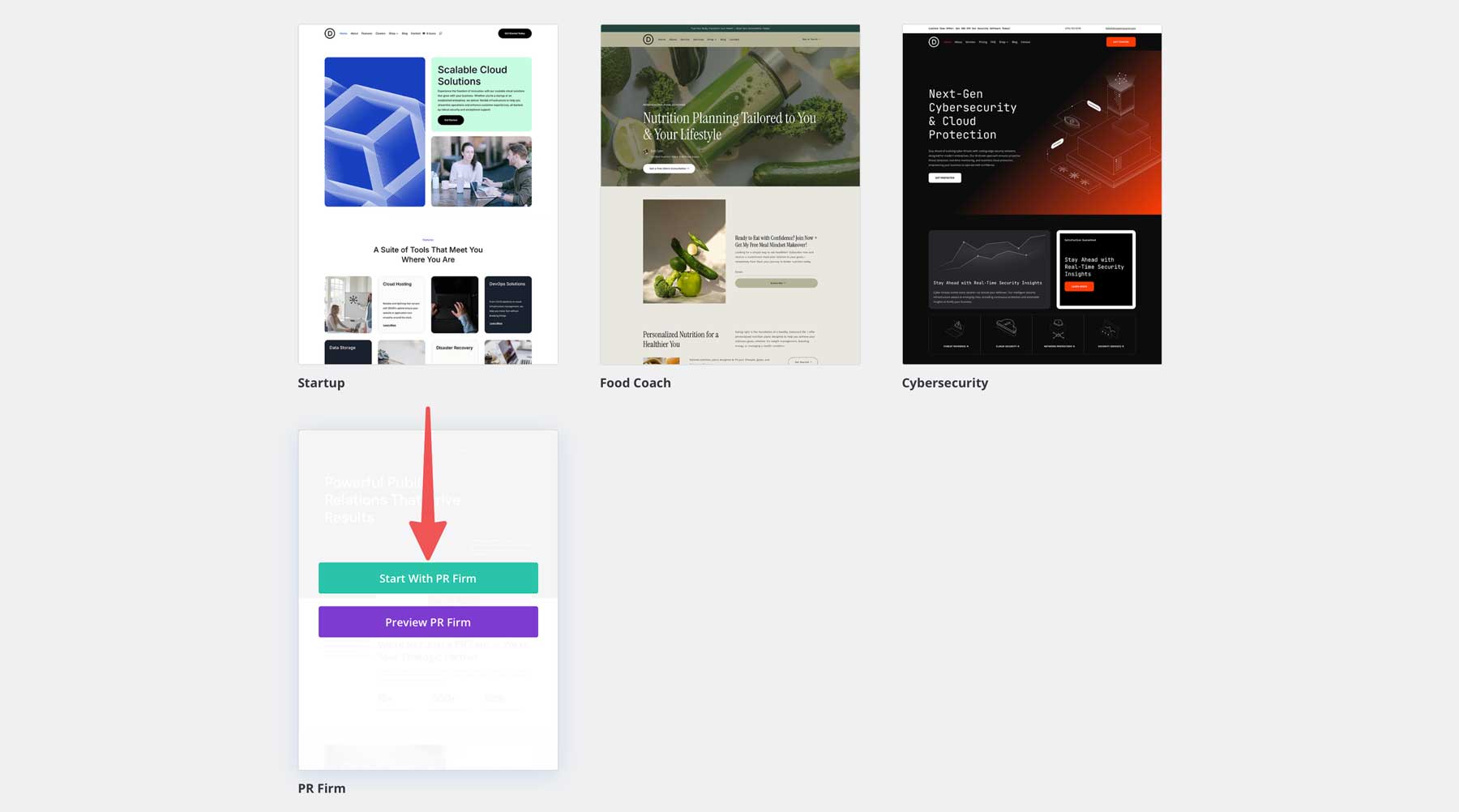
Task: Select About in Startup navigation menu
Action: pos(355,33)
